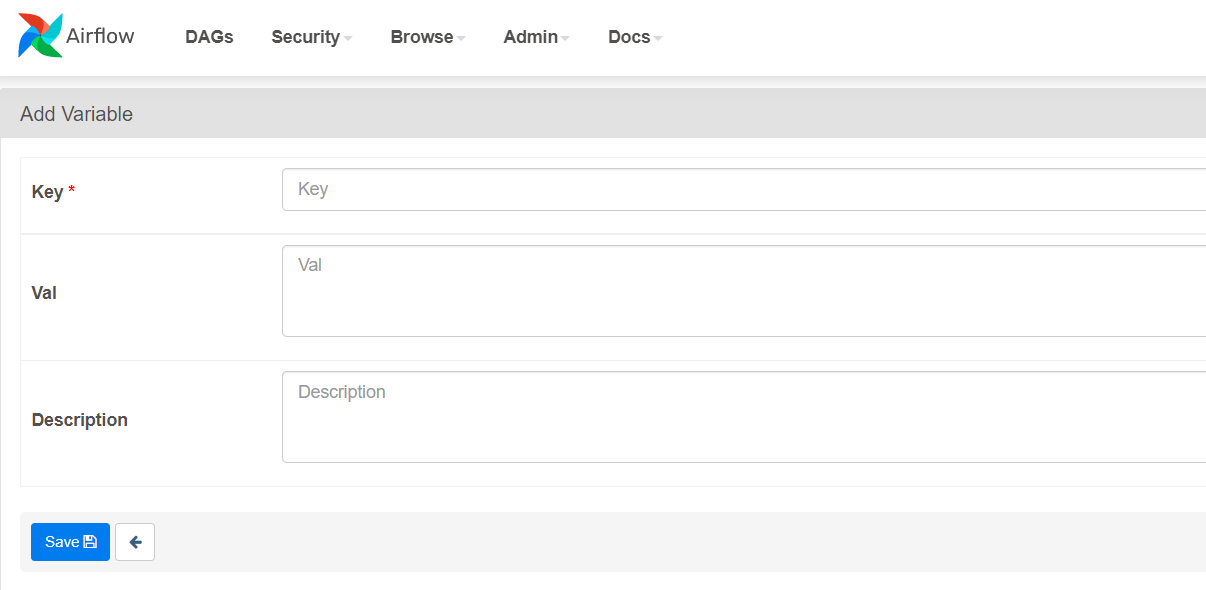Click the caret following Docs
Image resolution: width=1206 pixels, height=590 pixels.
pyautogui.click(x=659, y=38)
